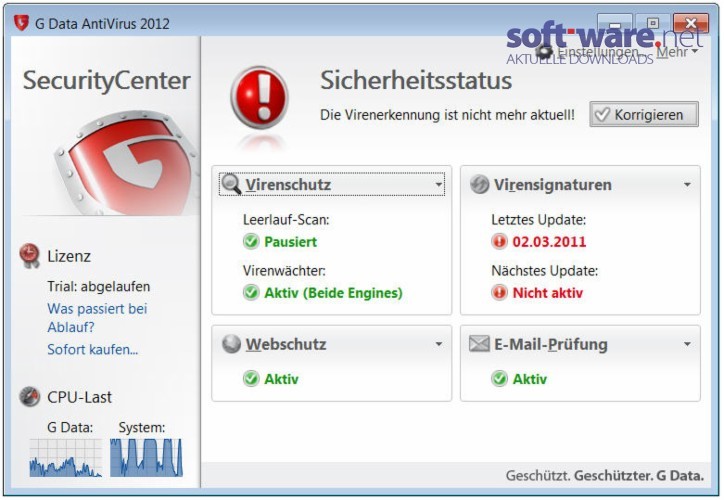724x500 pixels.
Task: Click the Virenschutz magnifier icon
Action: pos(231,184)
